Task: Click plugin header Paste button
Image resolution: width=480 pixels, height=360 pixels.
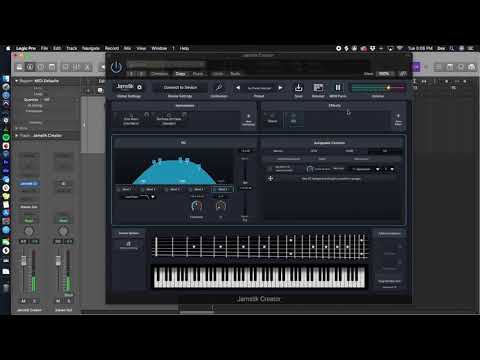Action: click(x=198, y=74)
